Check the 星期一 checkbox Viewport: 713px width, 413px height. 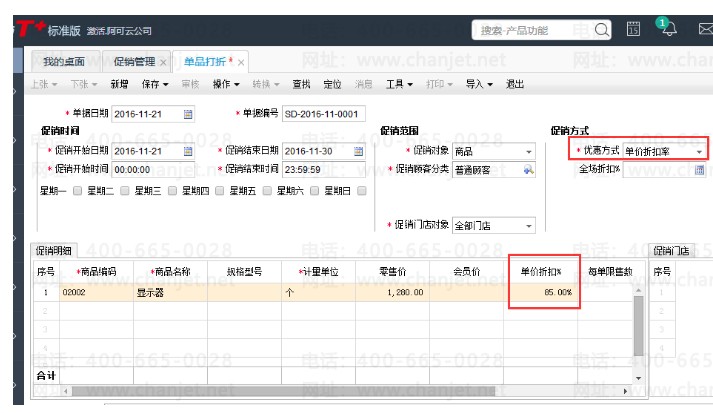tap(77, 191)
